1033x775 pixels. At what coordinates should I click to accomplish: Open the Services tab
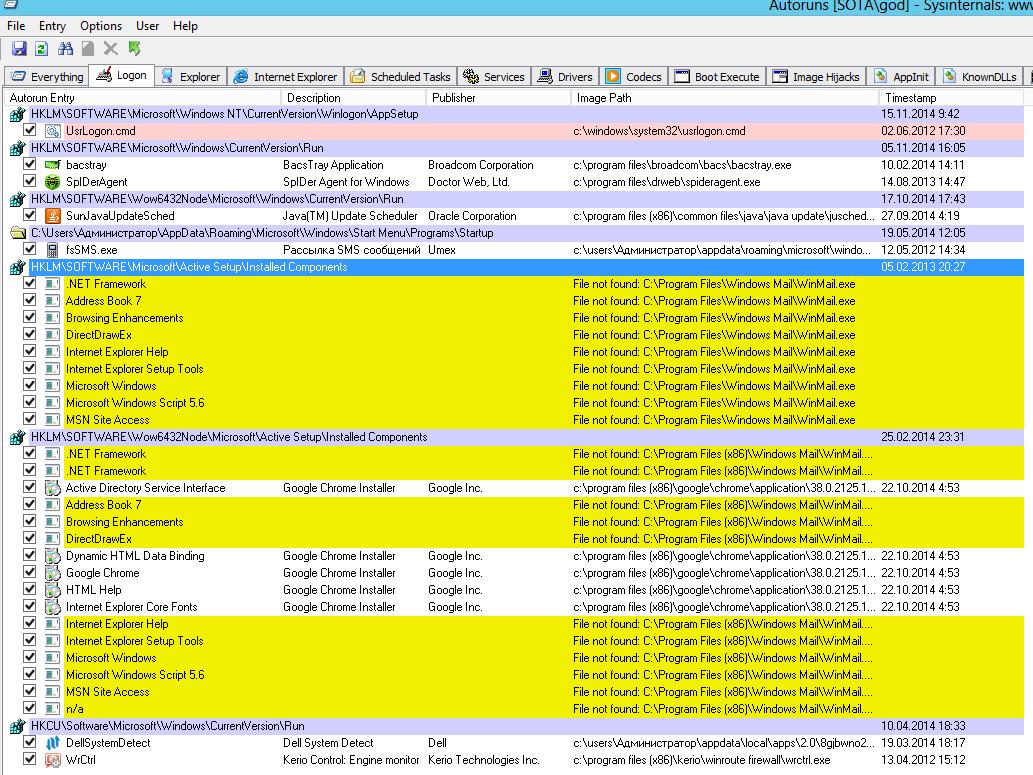click(x=494, y=76)
